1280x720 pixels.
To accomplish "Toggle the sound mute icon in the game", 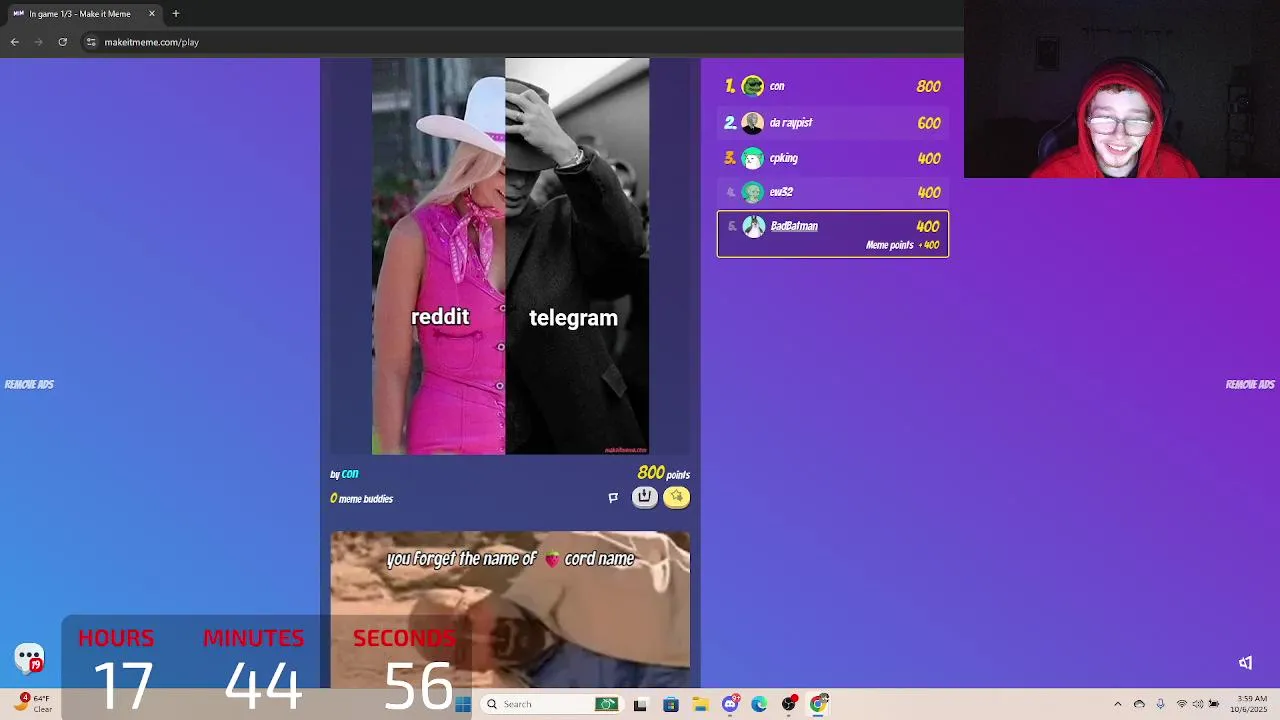I will (x=1245, y=663).
